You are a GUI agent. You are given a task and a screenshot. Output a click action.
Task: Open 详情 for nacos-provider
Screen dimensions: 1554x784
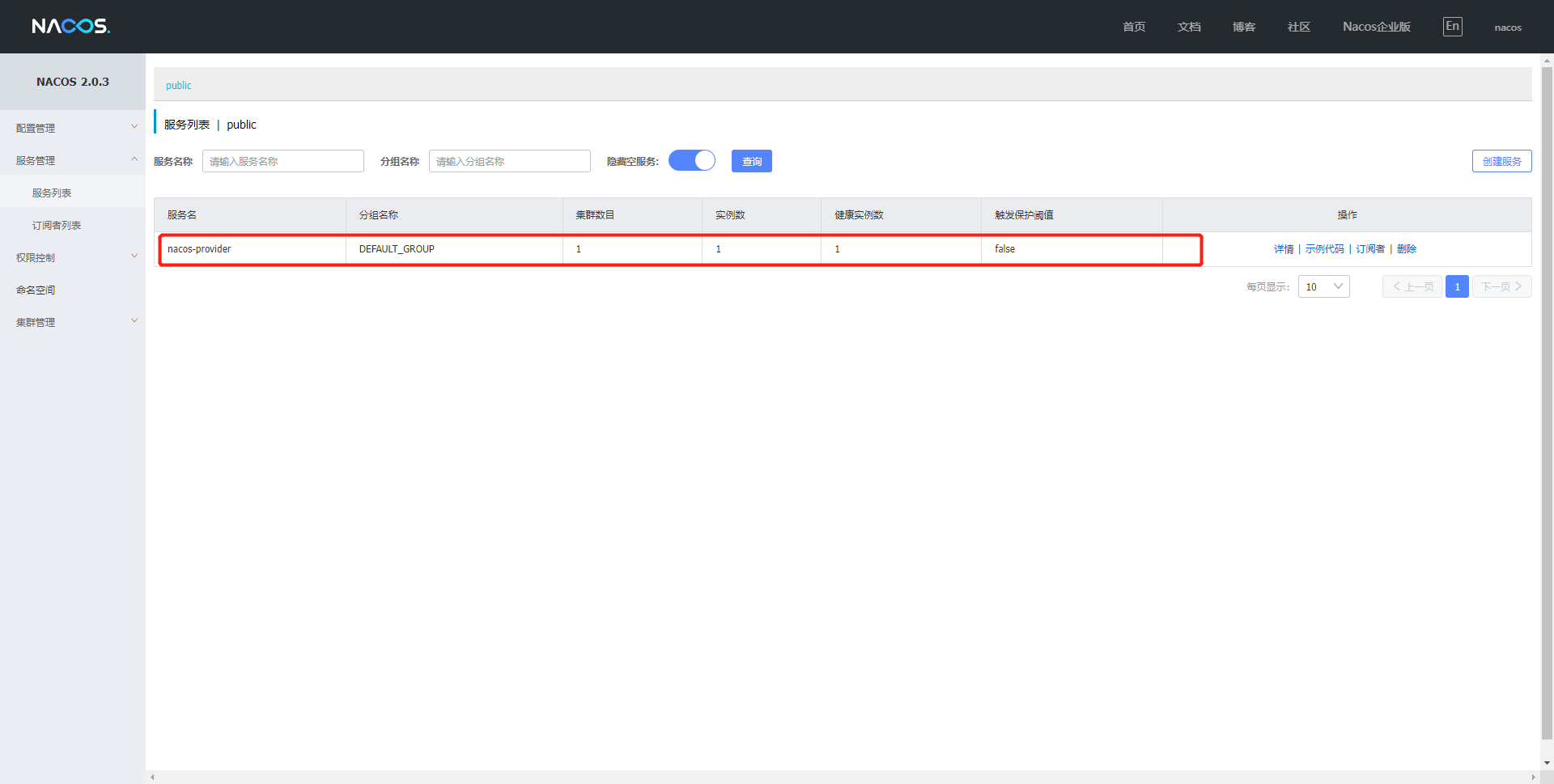(x=1284, y=249)
